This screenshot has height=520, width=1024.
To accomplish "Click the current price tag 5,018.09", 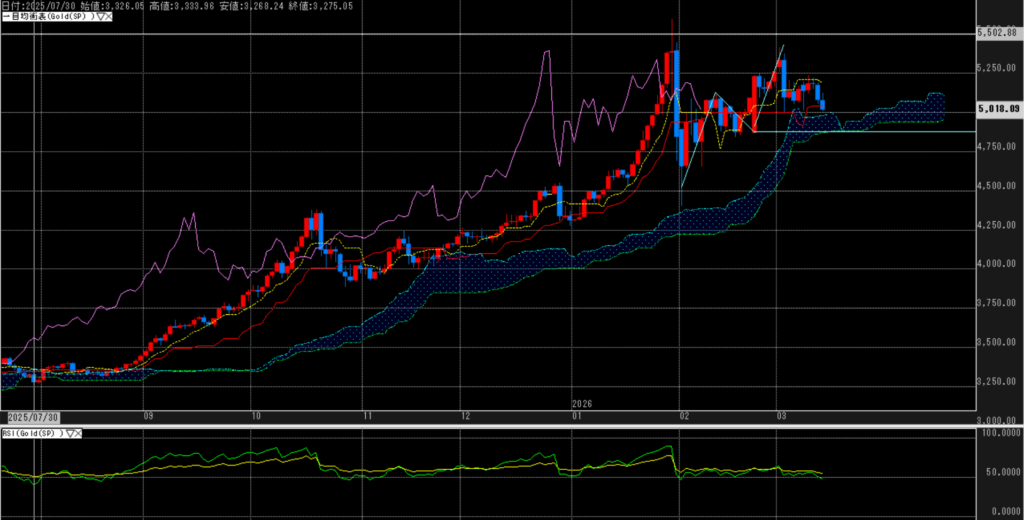I will (x=998, y=107).
